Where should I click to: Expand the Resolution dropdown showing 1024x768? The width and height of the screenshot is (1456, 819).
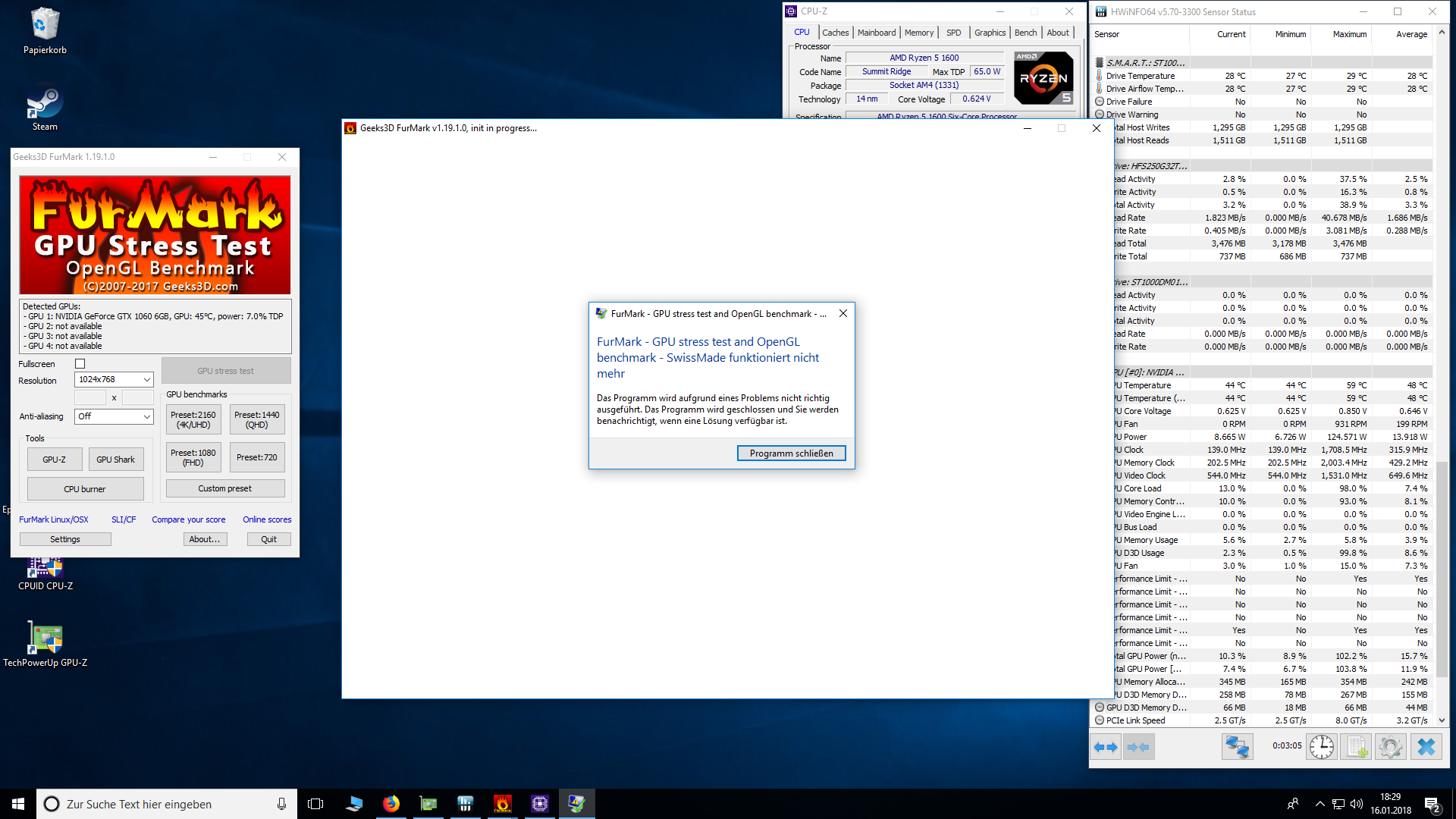114,380
